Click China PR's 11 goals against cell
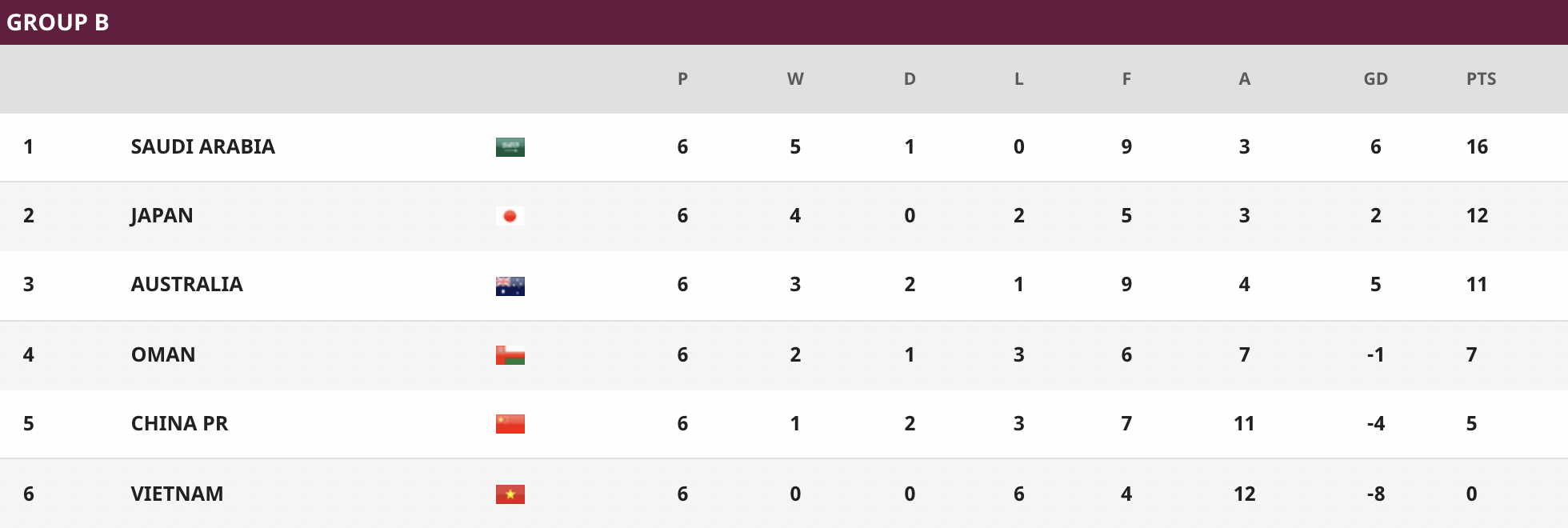Screen dimensions: 1568x528 click(1244, 423)
